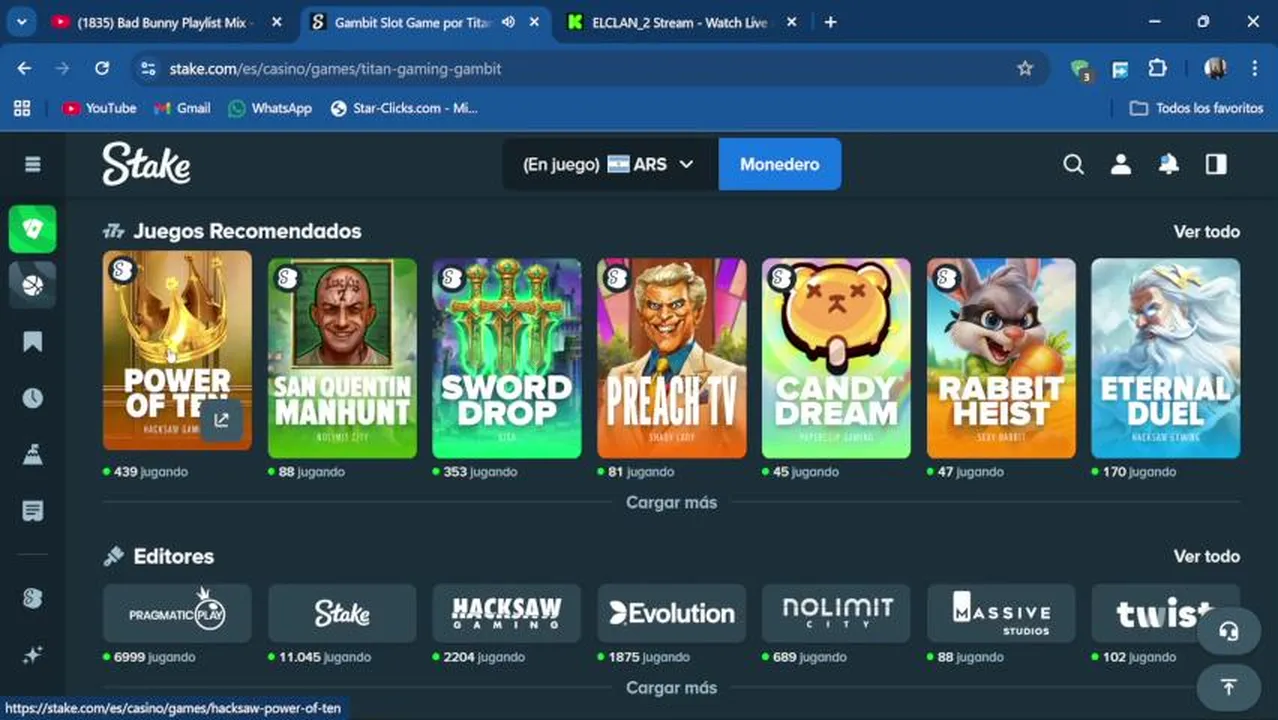Toggle the right side panel icon

click(x=1216, y=164)
